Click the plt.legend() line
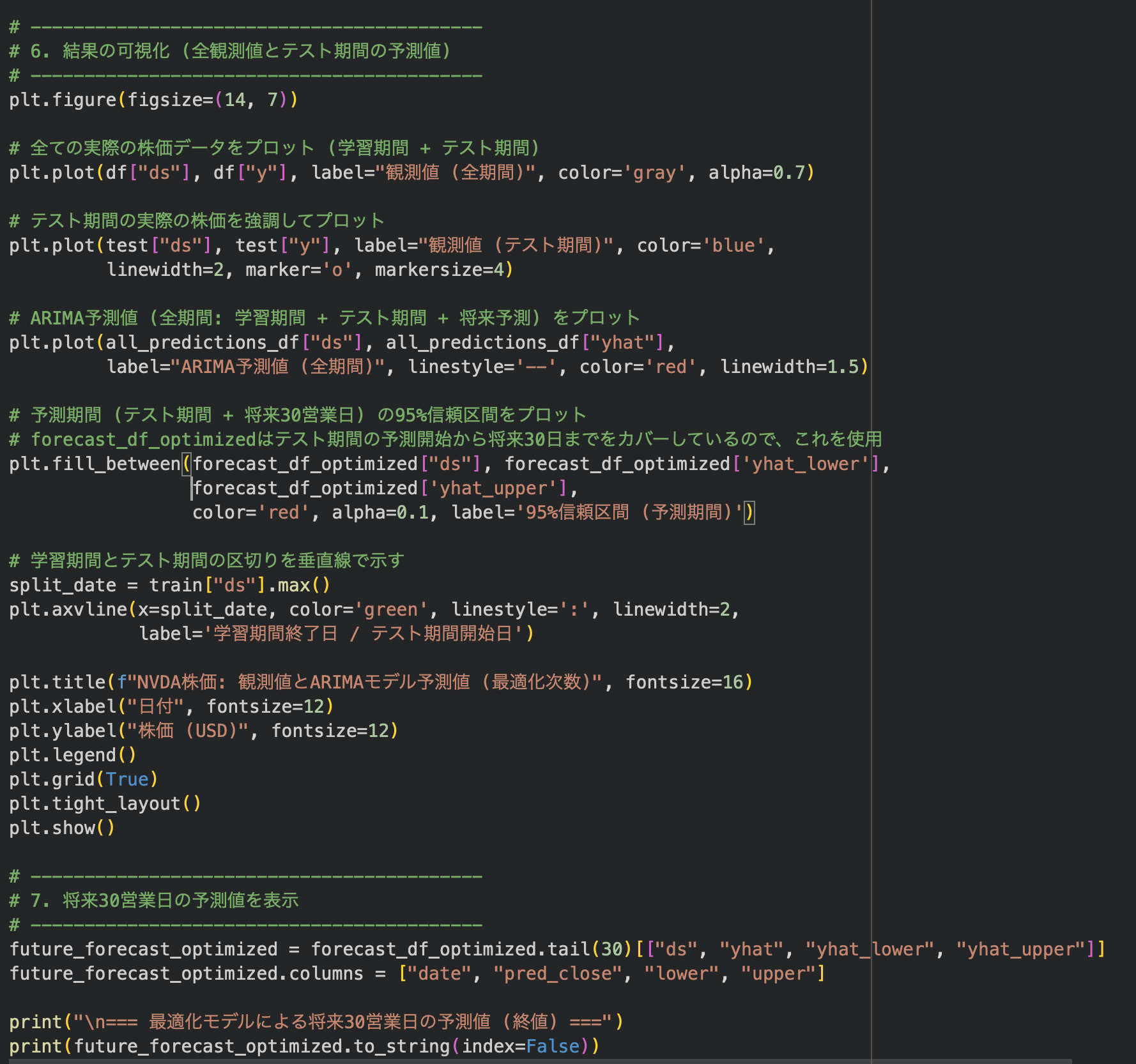This screenshot has height=1064, width=1136. [73, 755]
